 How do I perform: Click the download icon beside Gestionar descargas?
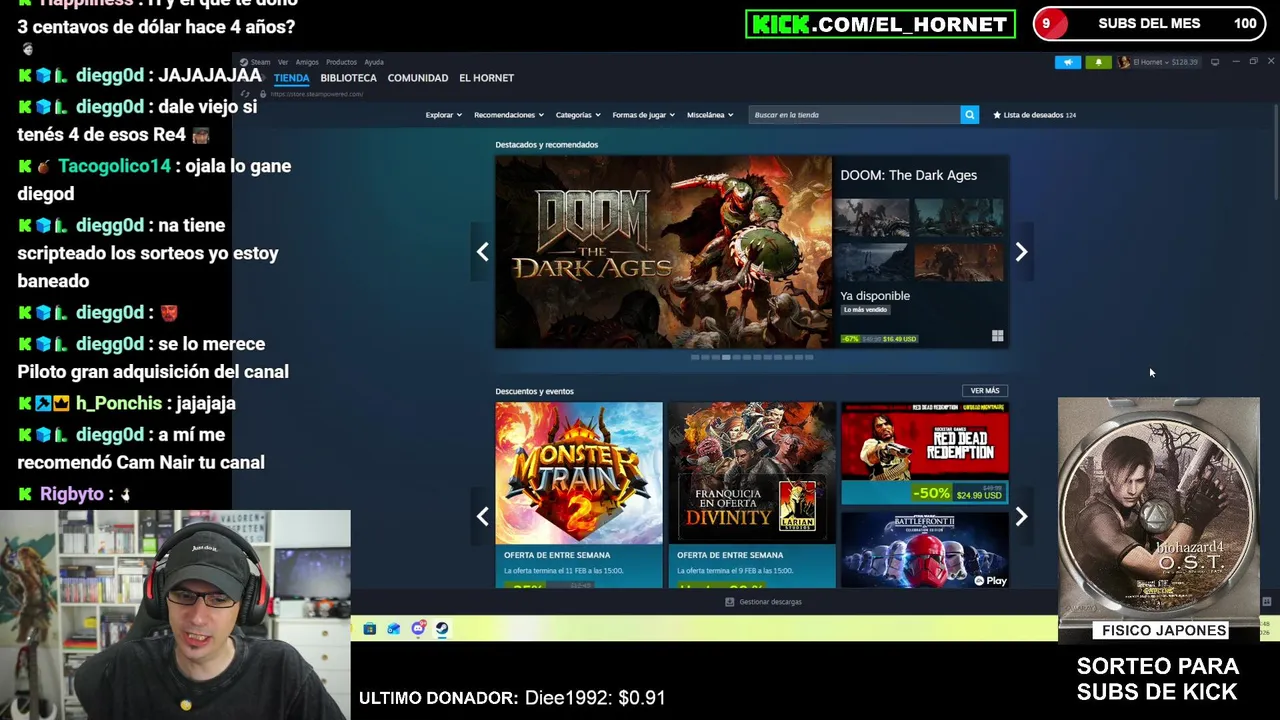coord(729,602)
